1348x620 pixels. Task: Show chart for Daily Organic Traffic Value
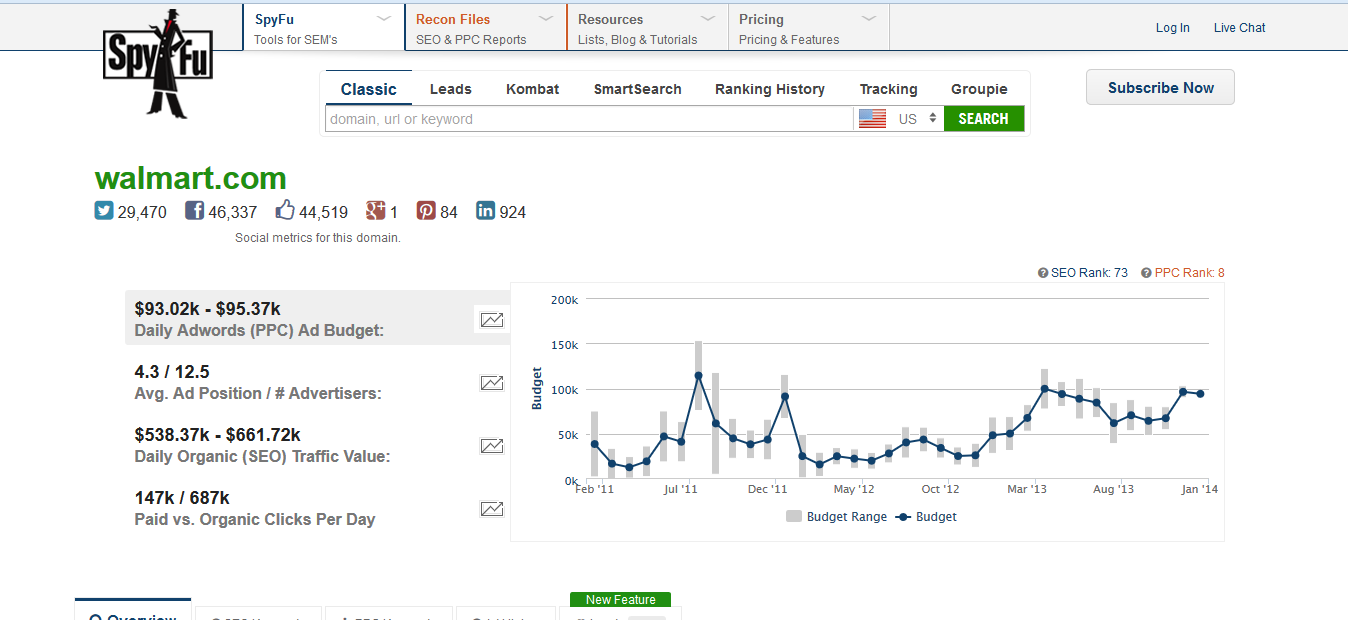[491, 446]
